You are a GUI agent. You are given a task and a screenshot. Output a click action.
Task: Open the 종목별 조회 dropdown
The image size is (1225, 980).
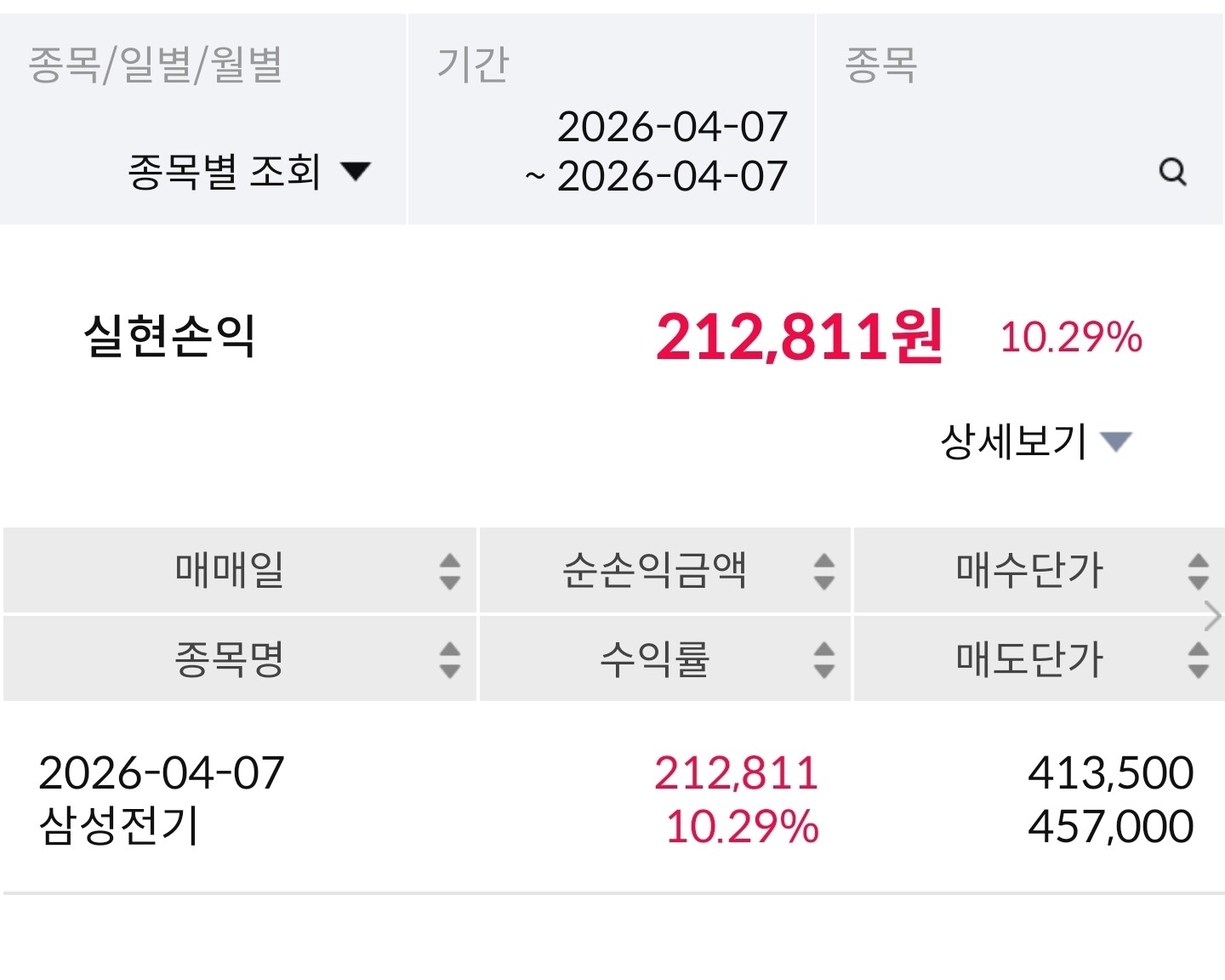[249, 171]
